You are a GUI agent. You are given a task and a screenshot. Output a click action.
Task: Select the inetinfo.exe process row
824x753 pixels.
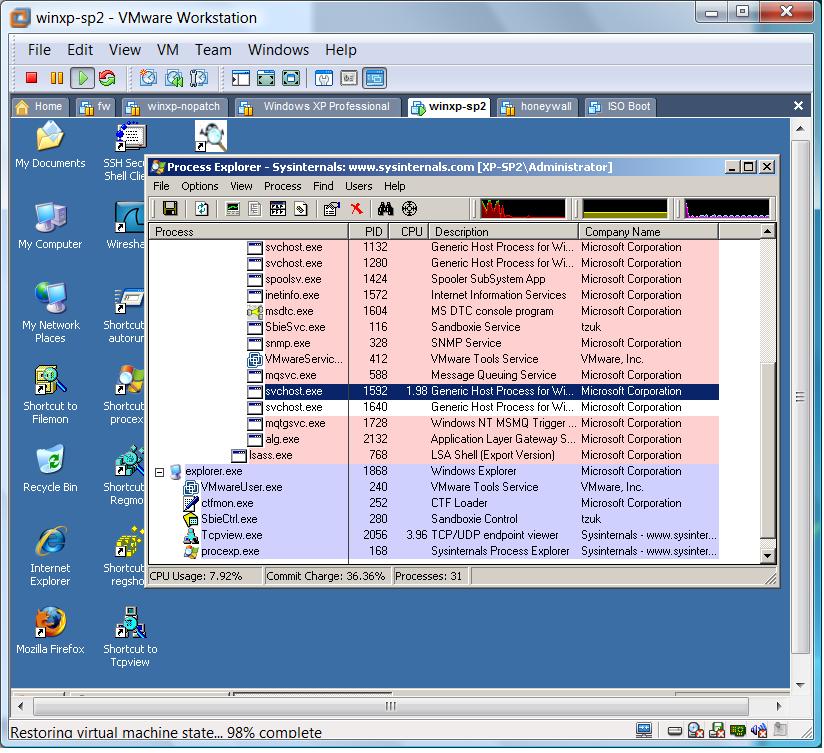pyautogui.click(x=434, y=295)
